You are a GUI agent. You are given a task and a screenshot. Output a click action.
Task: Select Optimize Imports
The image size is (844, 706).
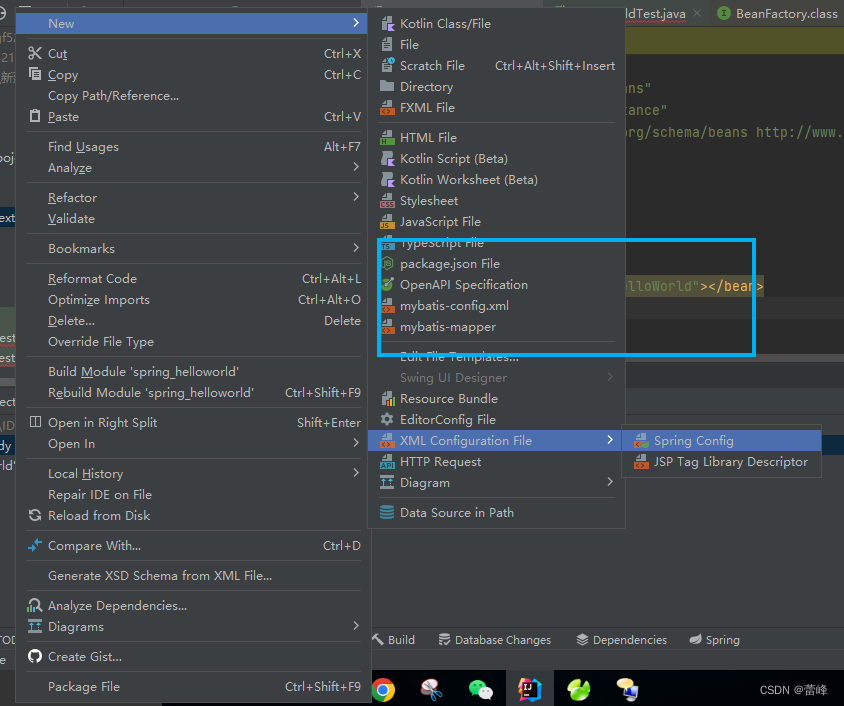pyautogui.click(x=193, y=300)
